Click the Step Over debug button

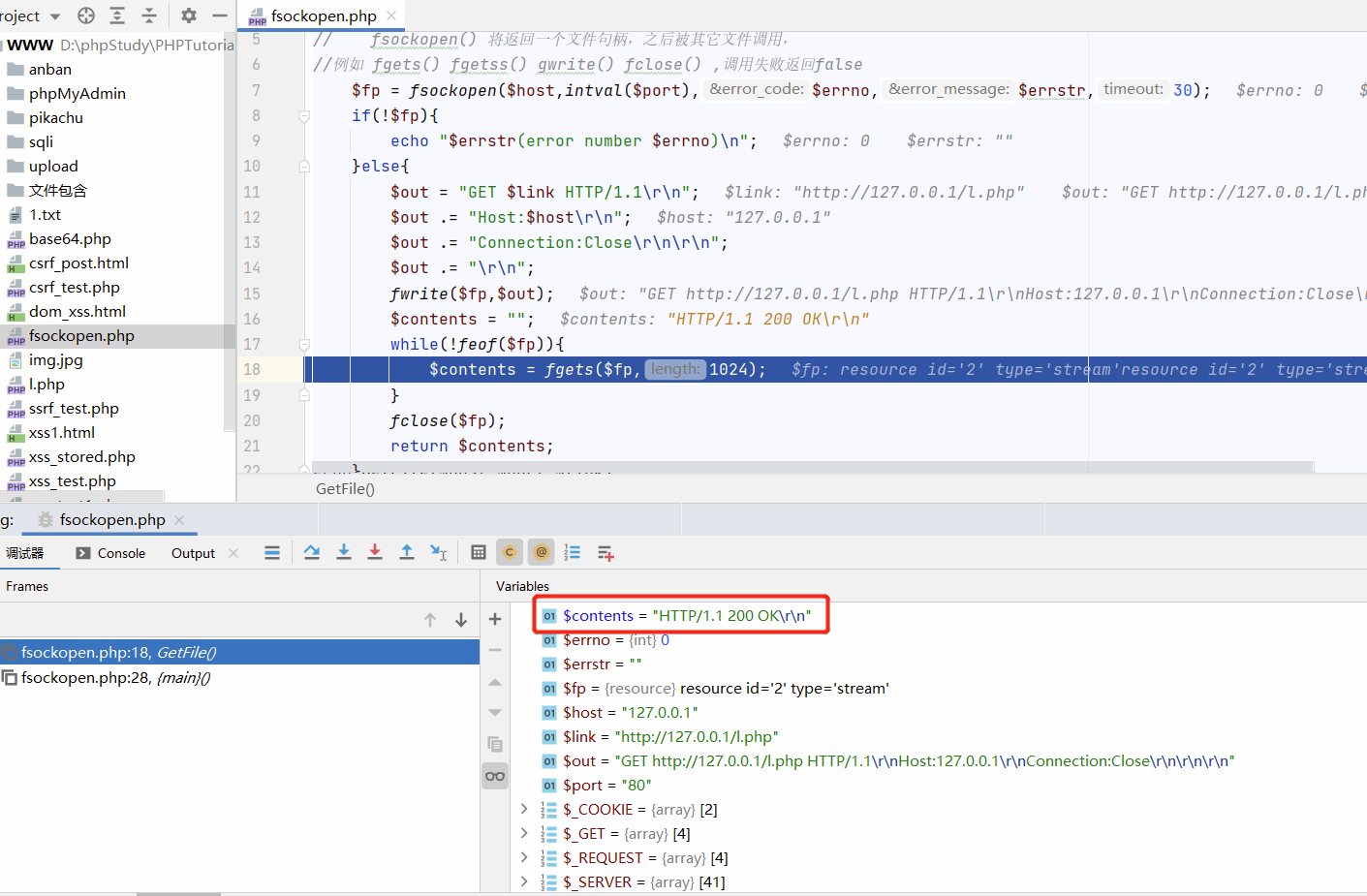312,552
